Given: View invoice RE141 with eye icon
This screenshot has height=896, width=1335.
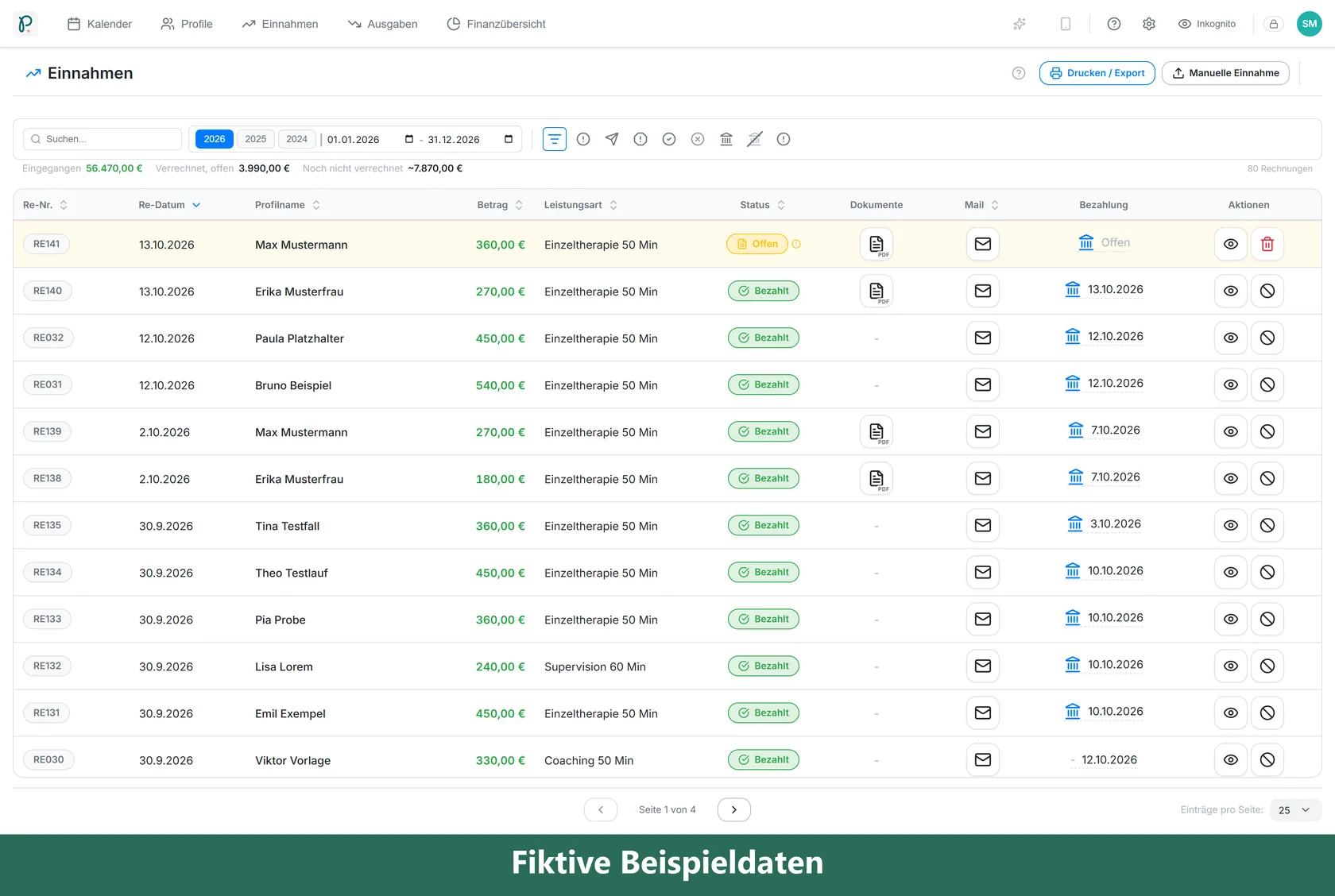Looking at the screenshot, I should (1231, 244).
